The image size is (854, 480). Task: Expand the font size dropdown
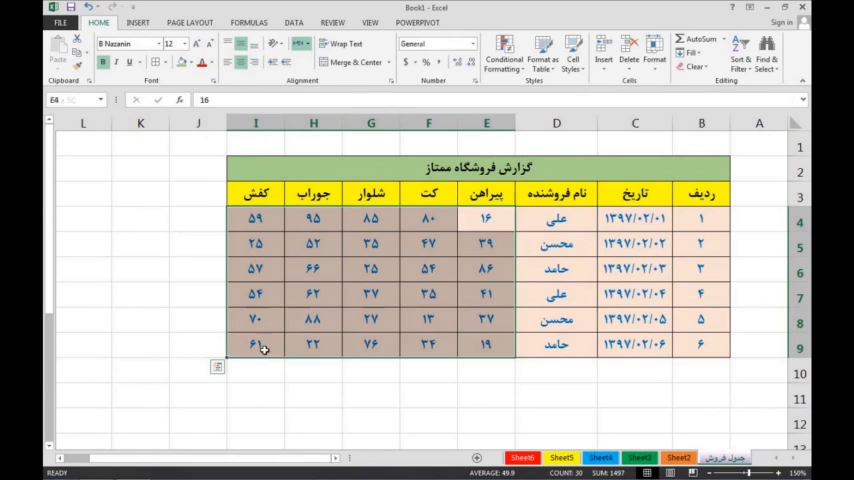[x=184, y=44]
